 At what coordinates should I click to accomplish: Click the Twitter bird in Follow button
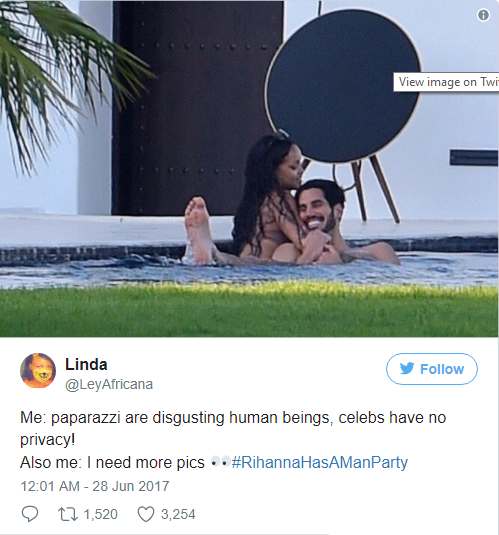click(x=407, y=368)
